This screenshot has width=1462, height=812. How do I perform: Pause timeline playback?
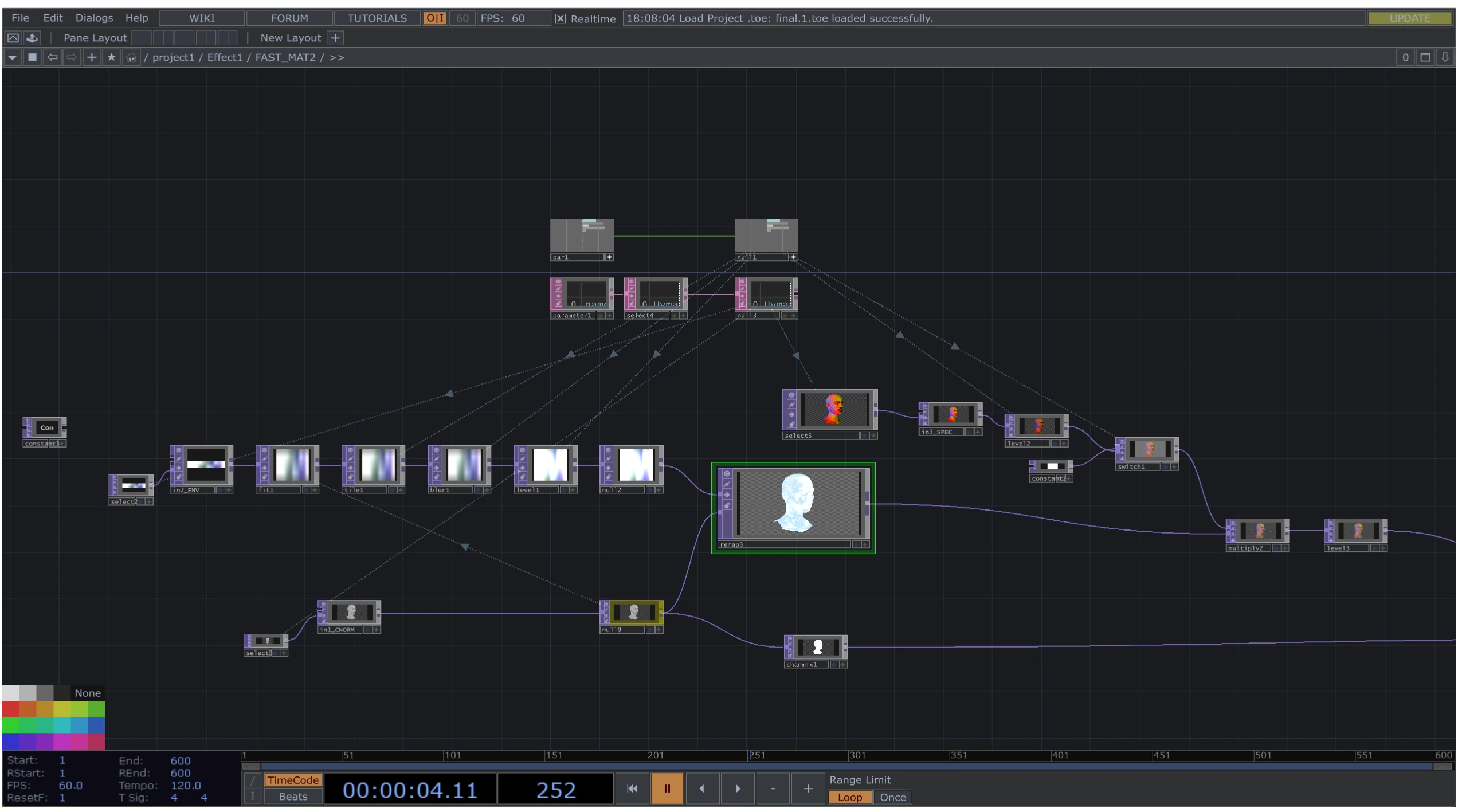click(667, 789)
